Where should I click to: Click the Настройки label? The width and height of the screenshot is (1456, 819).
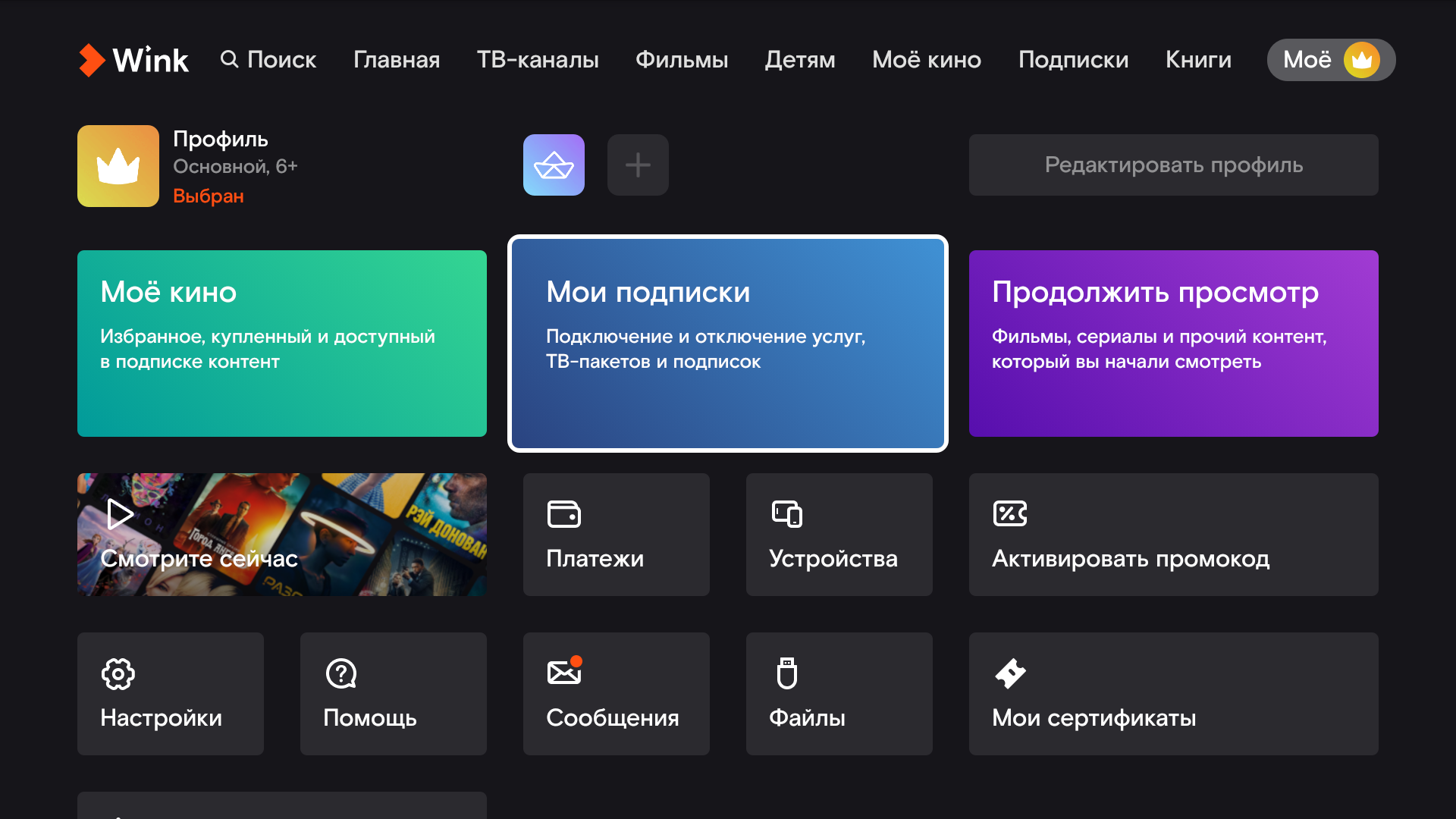(x=161, y=718)
